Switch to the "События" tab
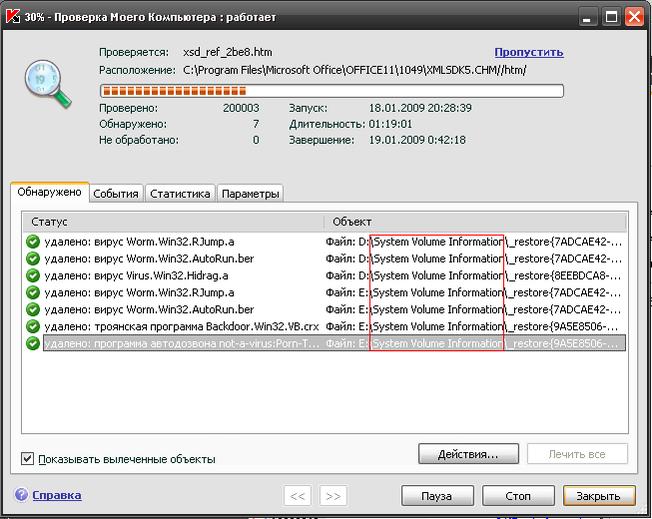 (x=116, y=194)
